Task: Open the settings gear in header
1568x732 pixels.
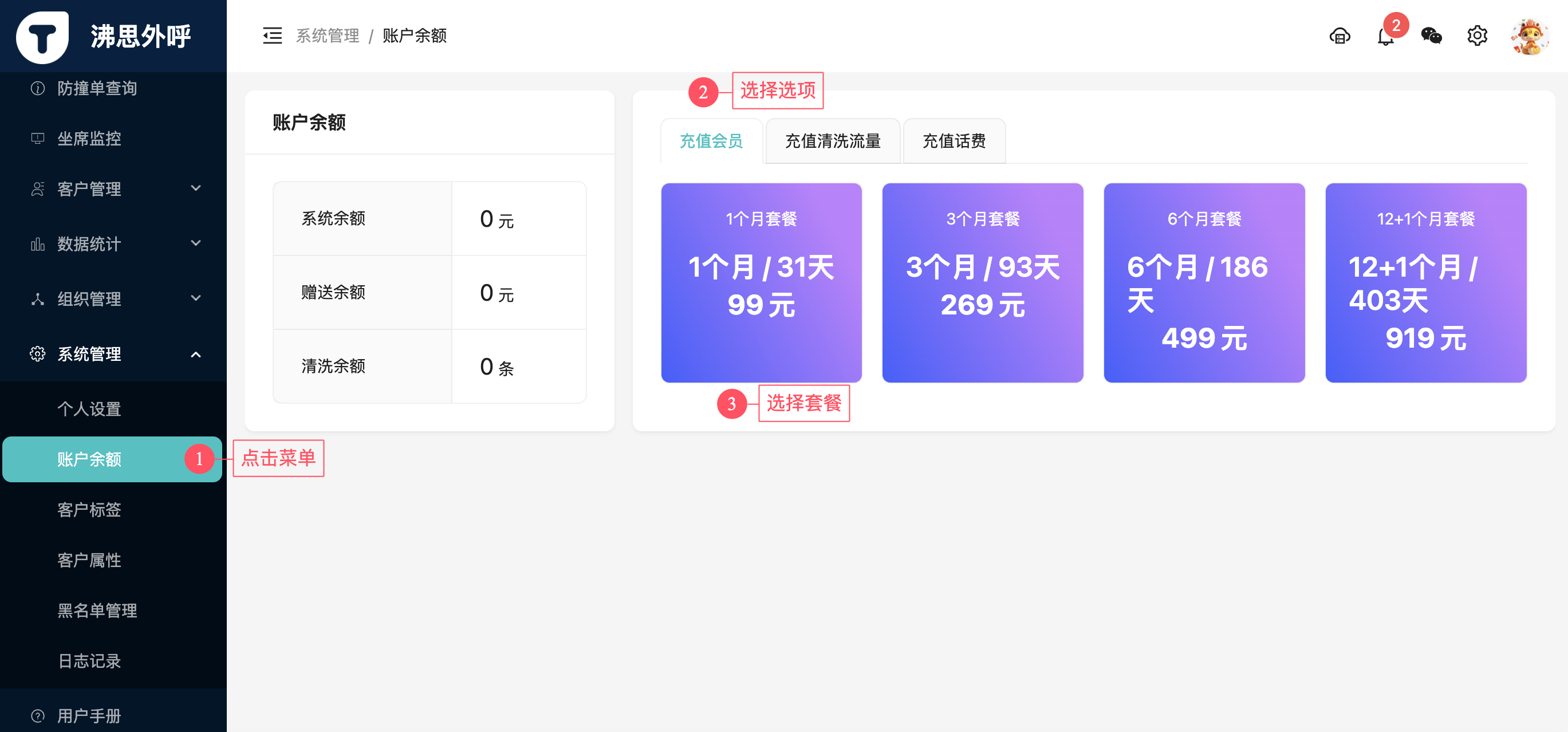Action: click(1477, 36)
